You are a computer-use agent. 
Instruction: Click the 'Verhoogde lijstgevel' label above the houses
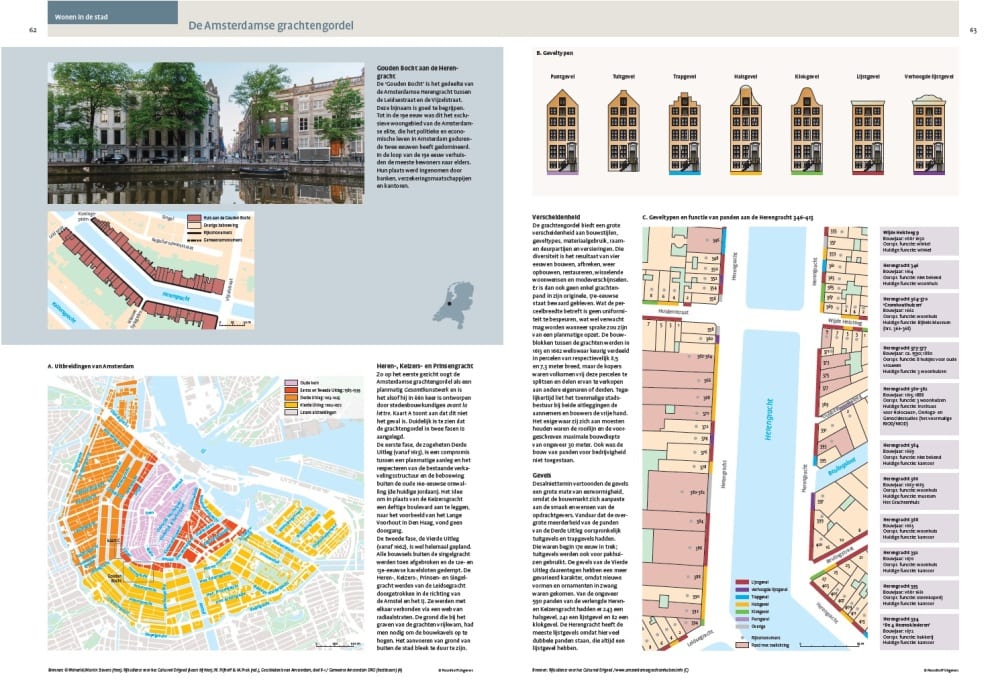point(929,77)
